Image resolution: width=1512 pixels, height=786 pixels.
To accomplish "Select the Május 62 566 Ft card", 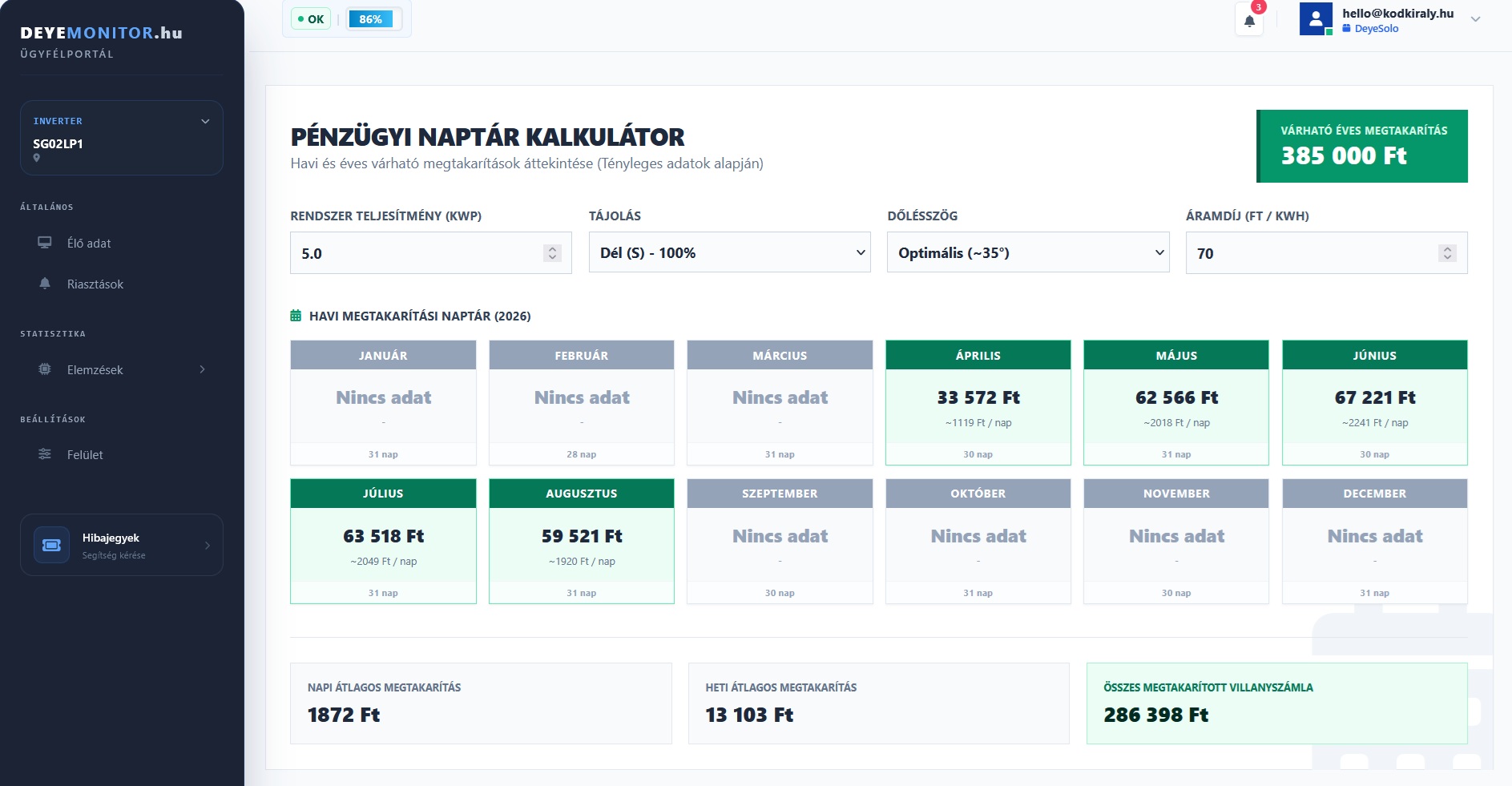I will pos(1176,402).
